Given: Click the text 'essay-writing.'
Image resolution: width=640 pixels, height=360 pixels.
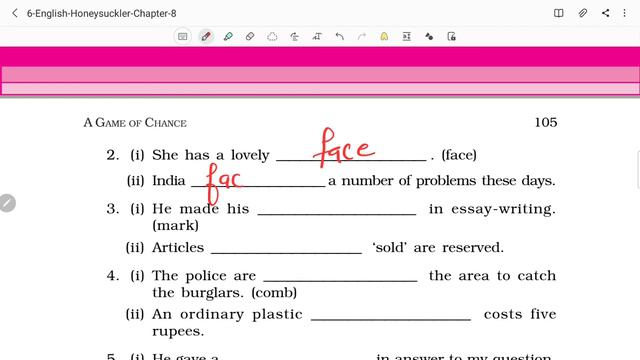Looking at the screenshot, I should tap(503, 209).
